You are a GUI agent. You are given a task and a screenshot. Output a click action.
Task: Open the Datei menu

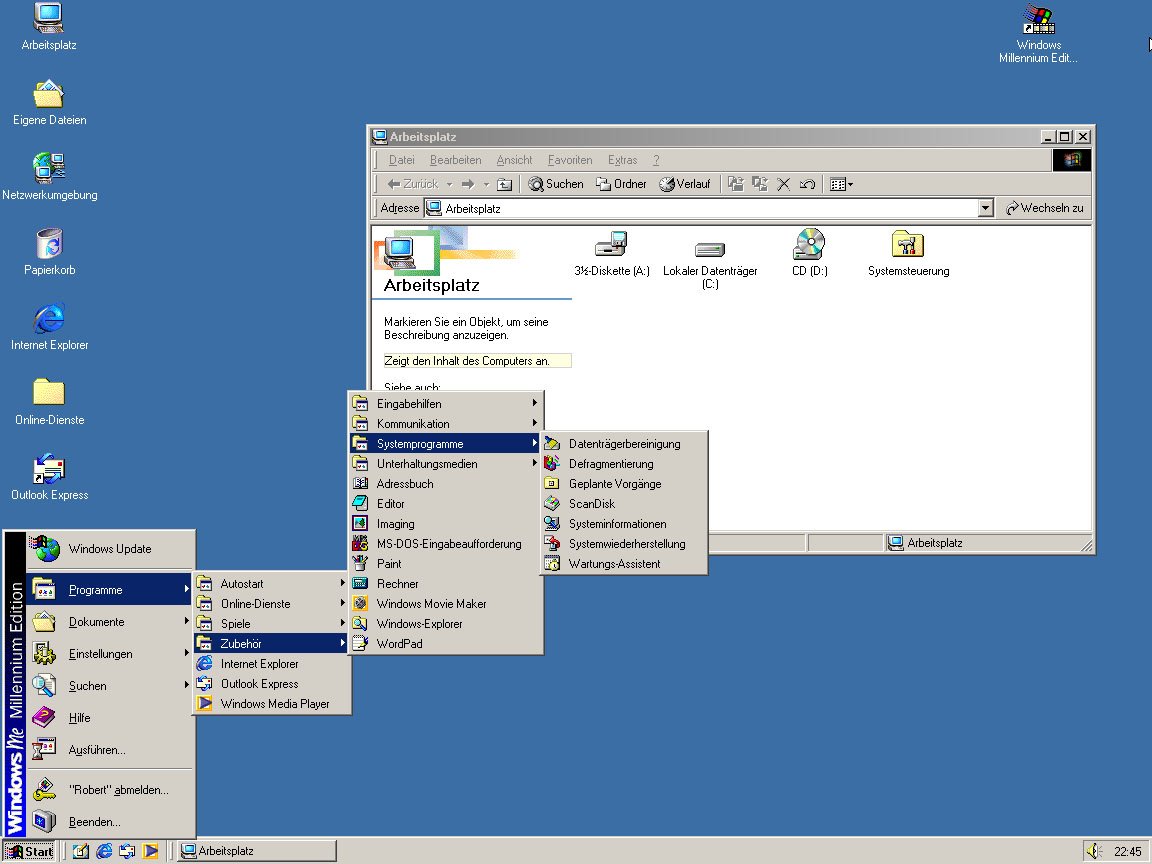coord(401,160)
